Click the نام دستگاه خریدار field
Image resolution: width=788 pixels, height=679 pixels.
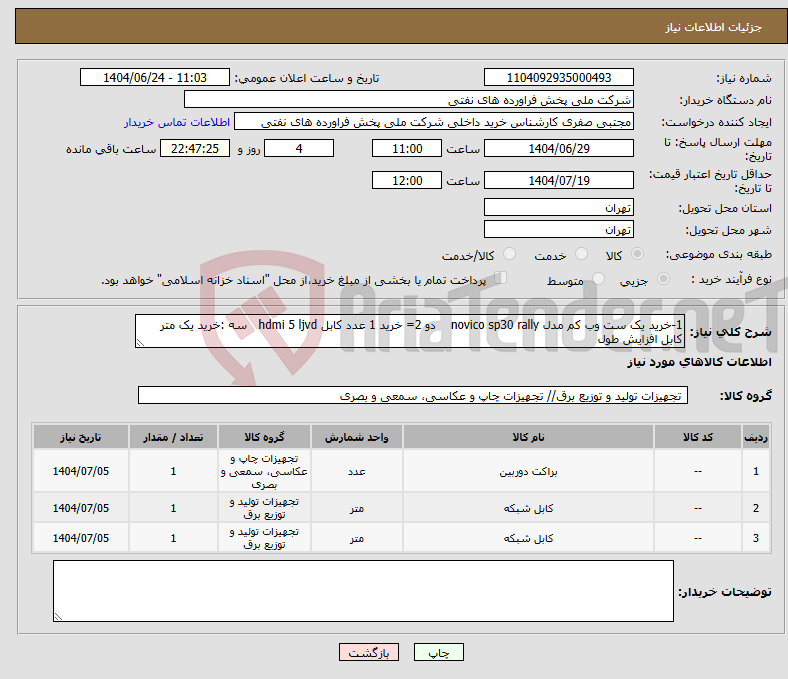(x=409, y=100)
